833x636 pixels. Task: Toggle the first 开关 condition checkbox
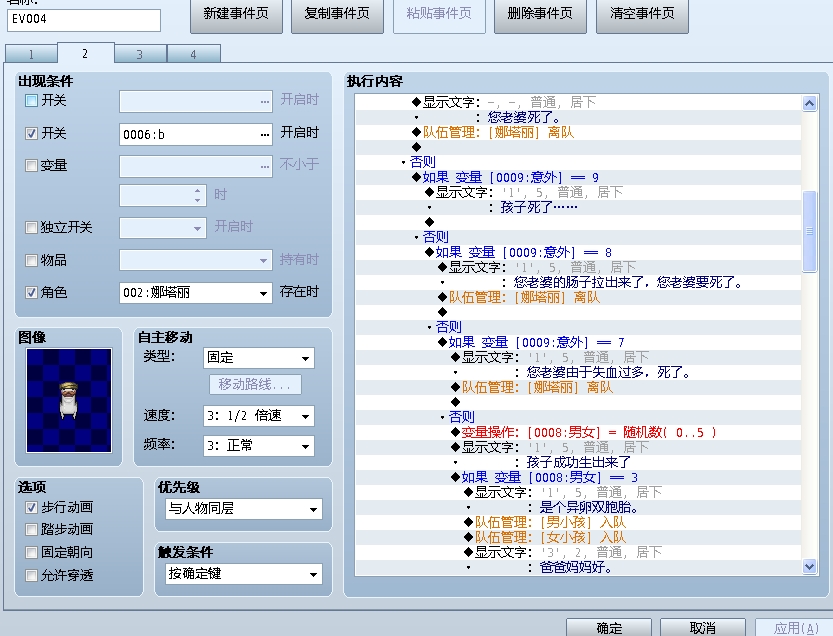(x=31, y=100)
